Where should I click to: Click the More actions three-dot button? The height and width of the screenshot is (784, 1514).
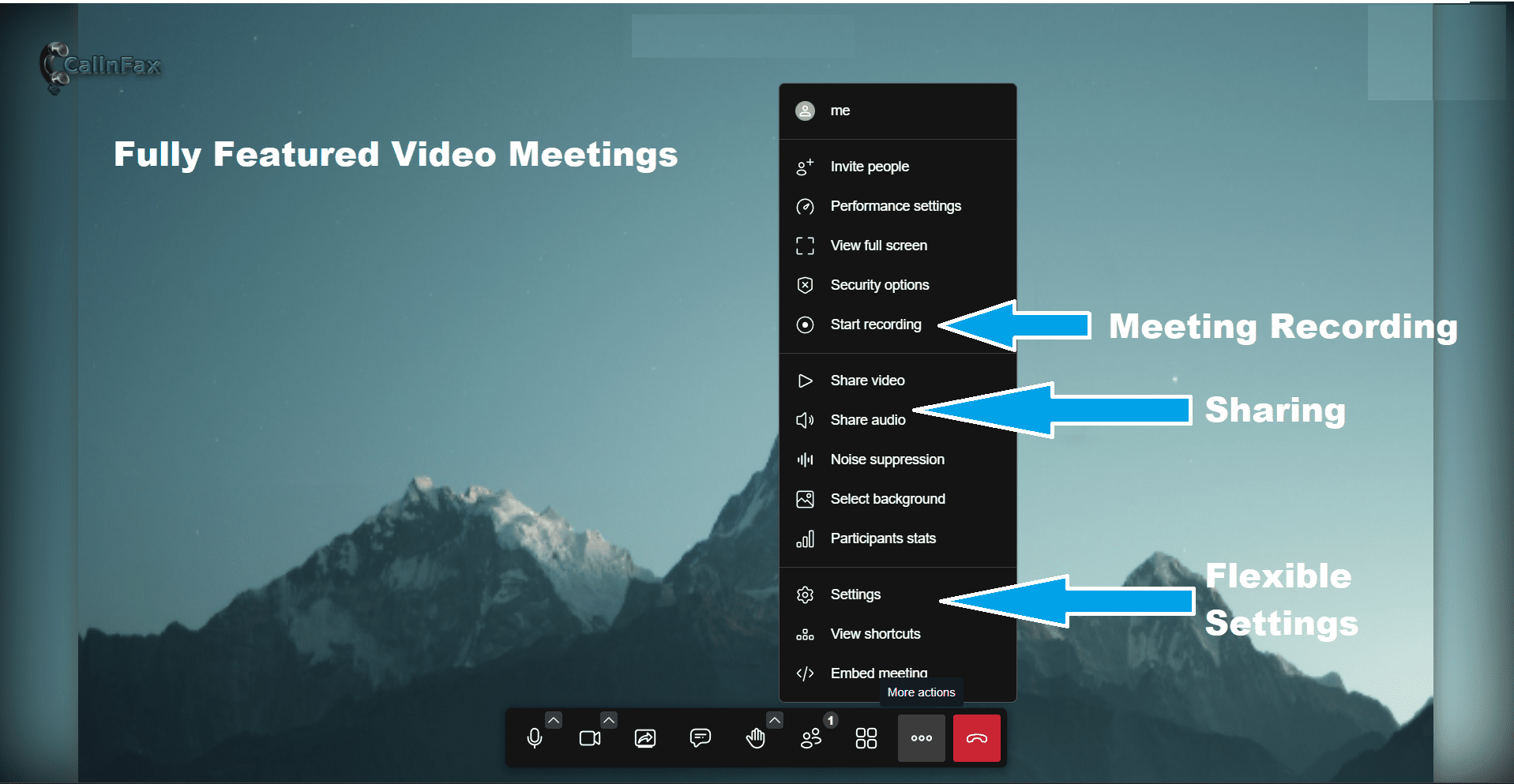[921, 738]
